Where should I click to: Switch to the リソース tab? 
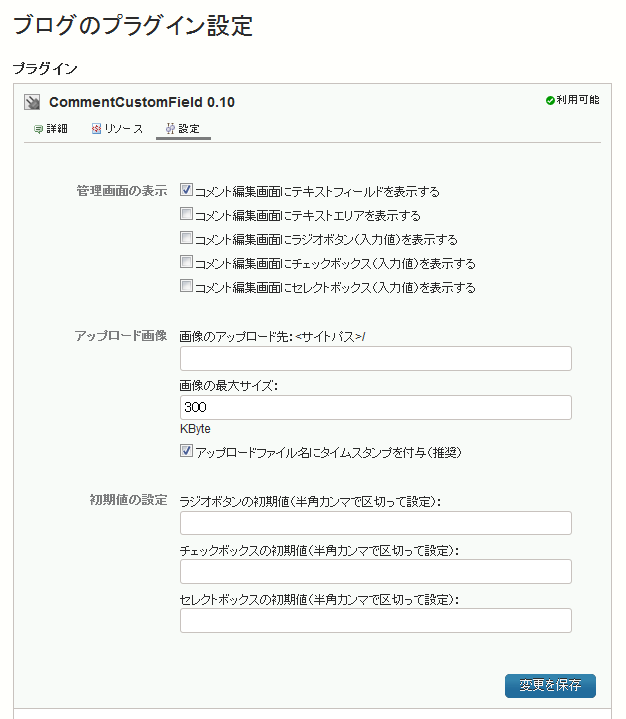[117, 129]
